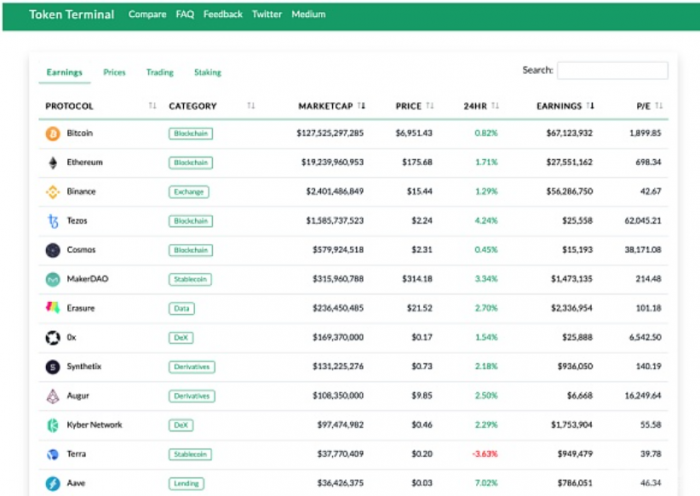
Task: Click the Stablecoin tag in MakerDAO row
Action: pyautogui.click(x=190, y=279)
